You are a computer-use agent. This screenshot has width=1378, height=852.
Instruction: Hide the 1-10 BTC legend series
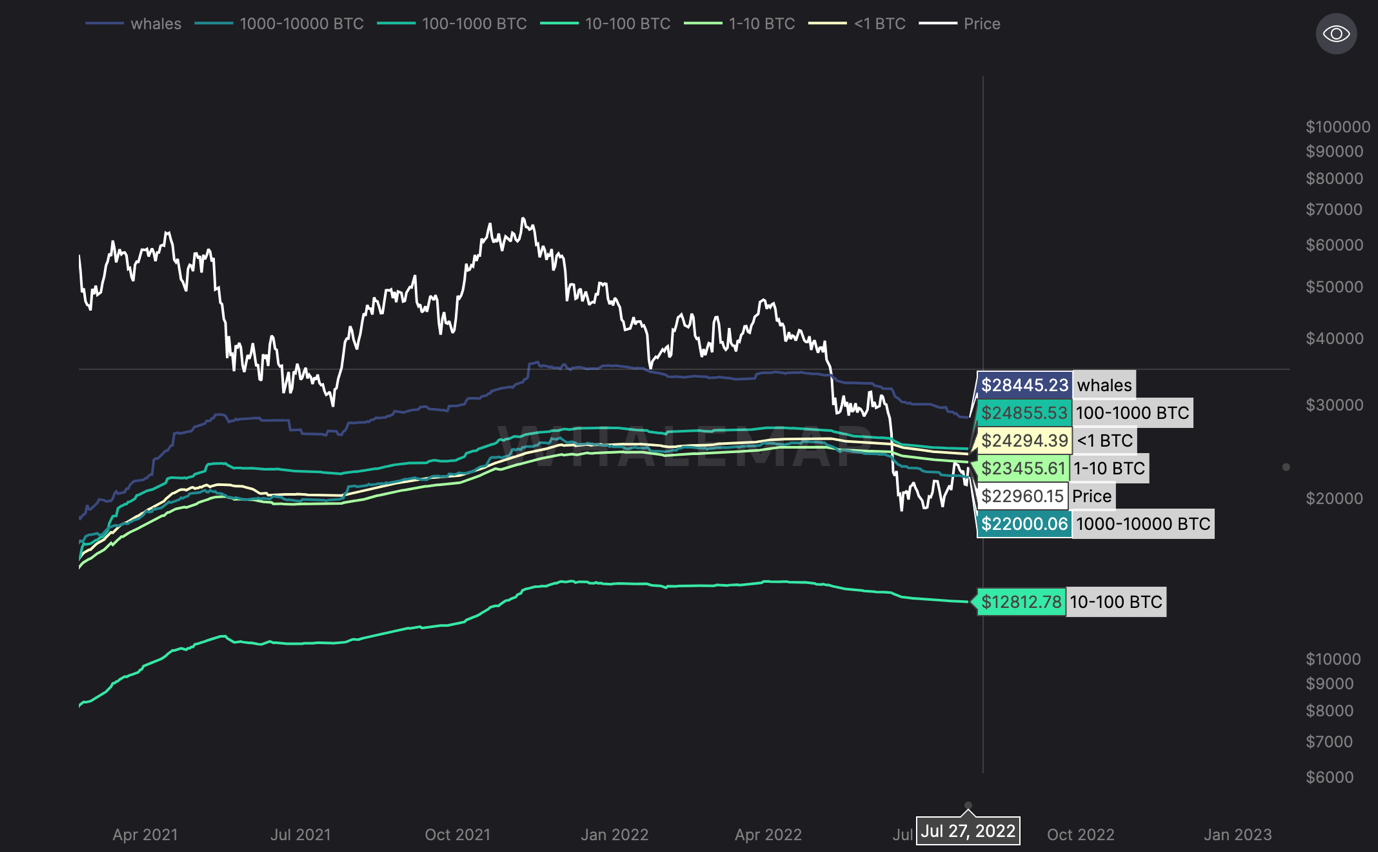click(740, 23)
